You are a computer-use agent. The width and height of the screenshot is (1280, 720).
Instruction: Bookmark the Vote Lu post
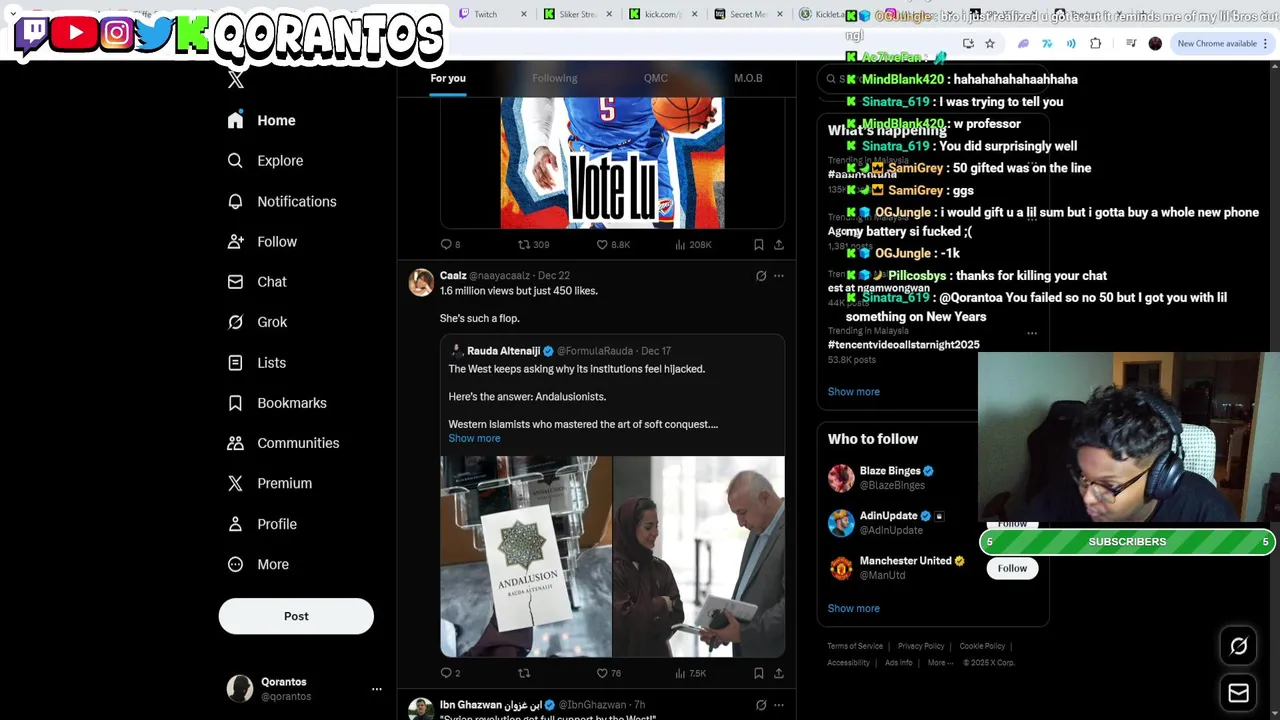(759, 244)
